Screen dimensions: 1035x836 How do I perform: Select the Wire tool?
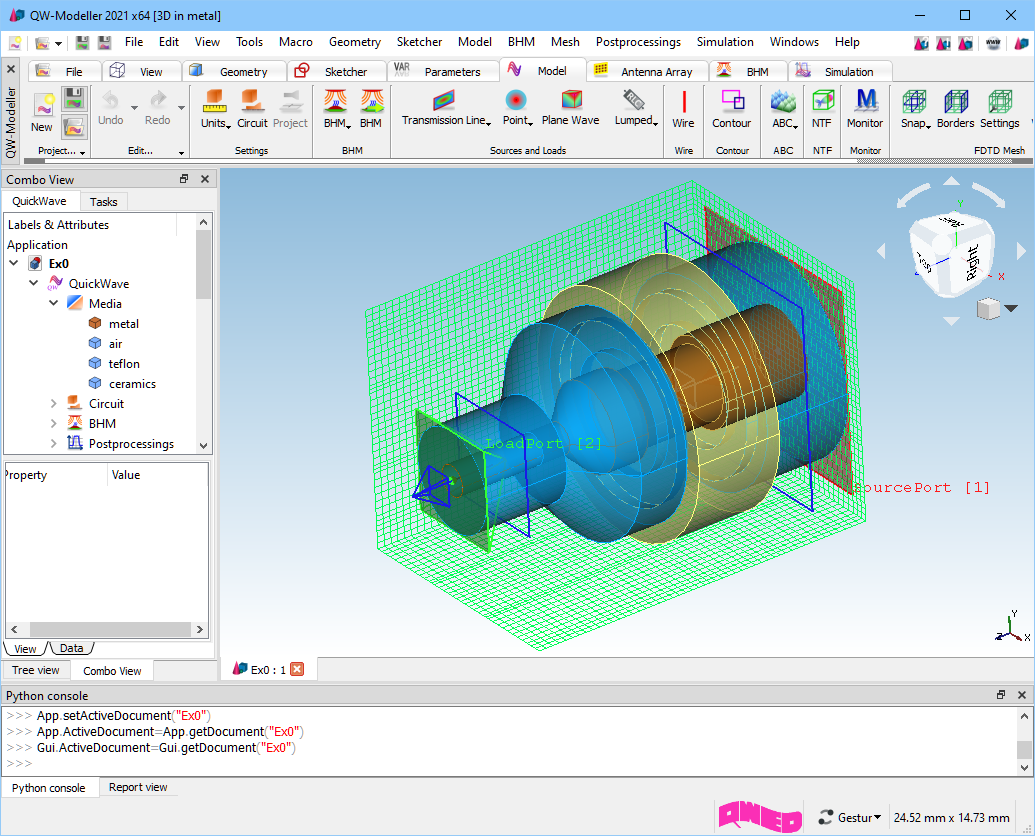[683, 110]
